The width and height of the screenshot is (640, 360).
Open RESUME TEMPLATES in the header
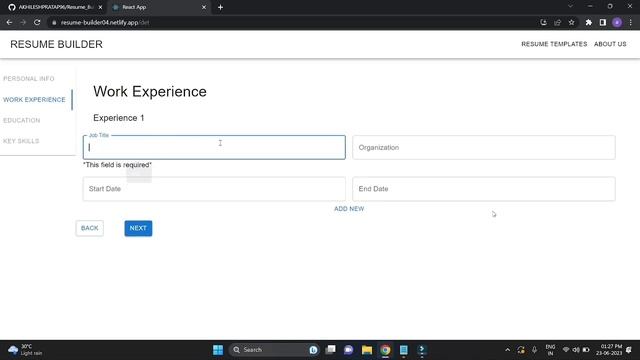coord(554,44)
